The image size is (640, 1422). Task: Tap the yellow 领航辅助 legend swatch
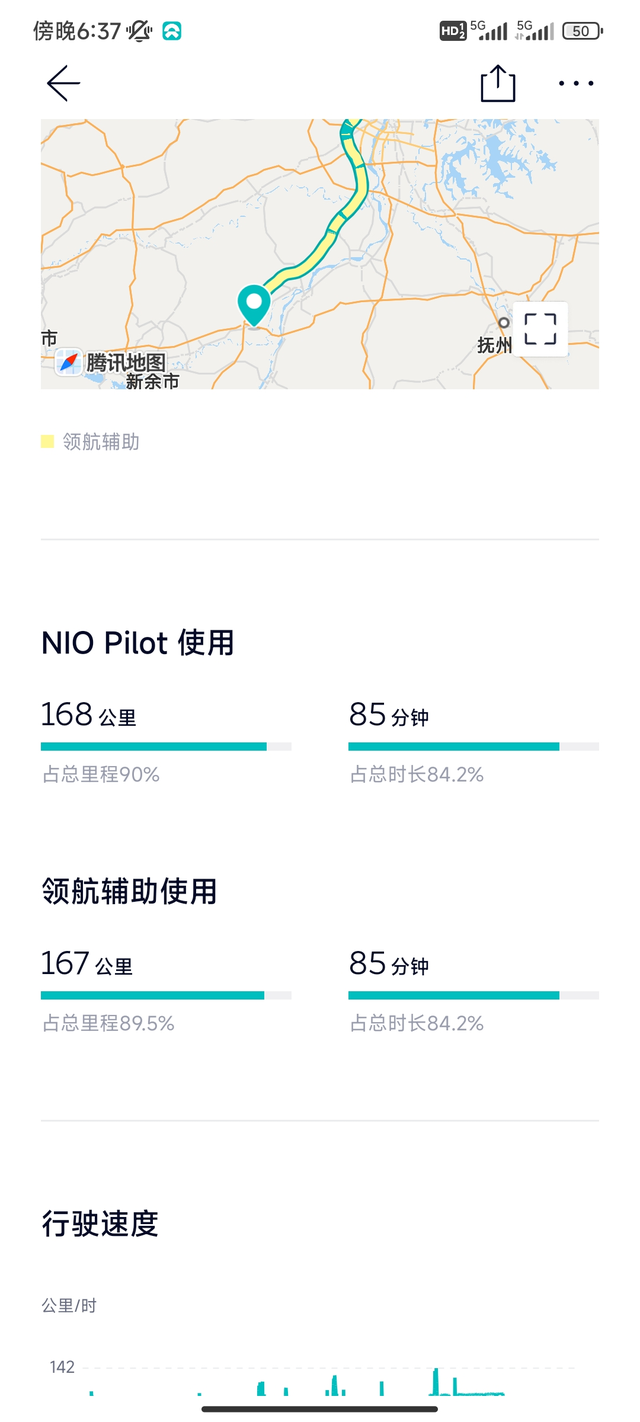click(47, 442)
